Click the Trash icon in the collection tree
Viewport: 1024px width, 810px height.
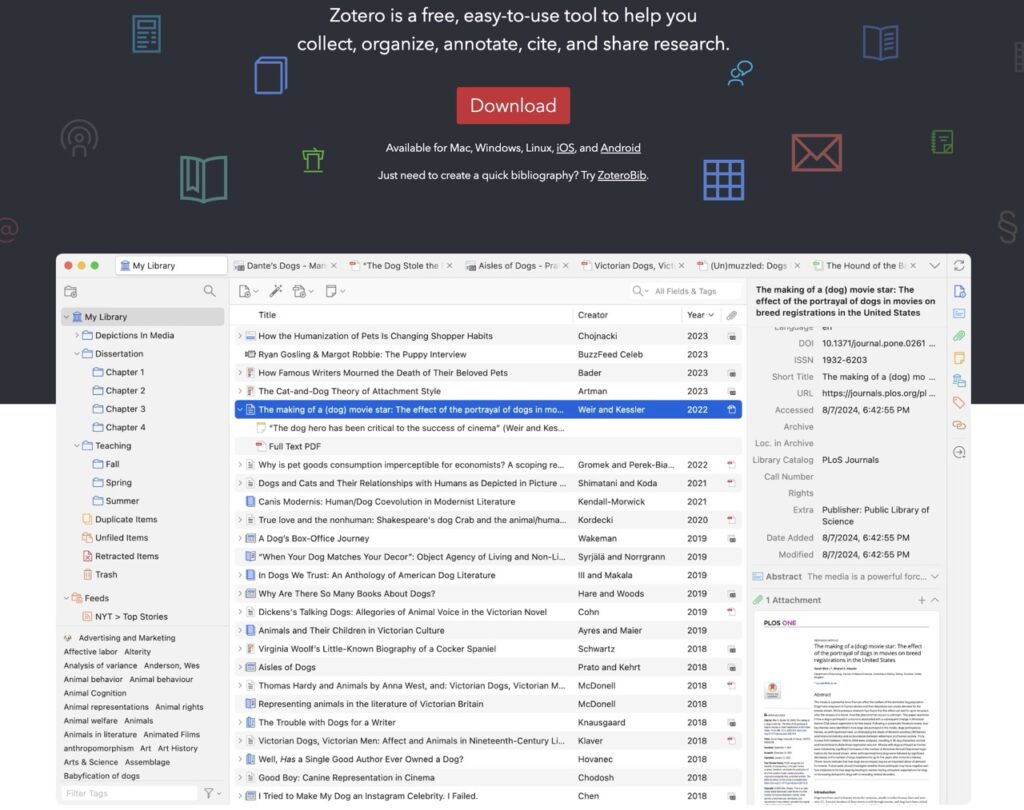coord(88,574)
